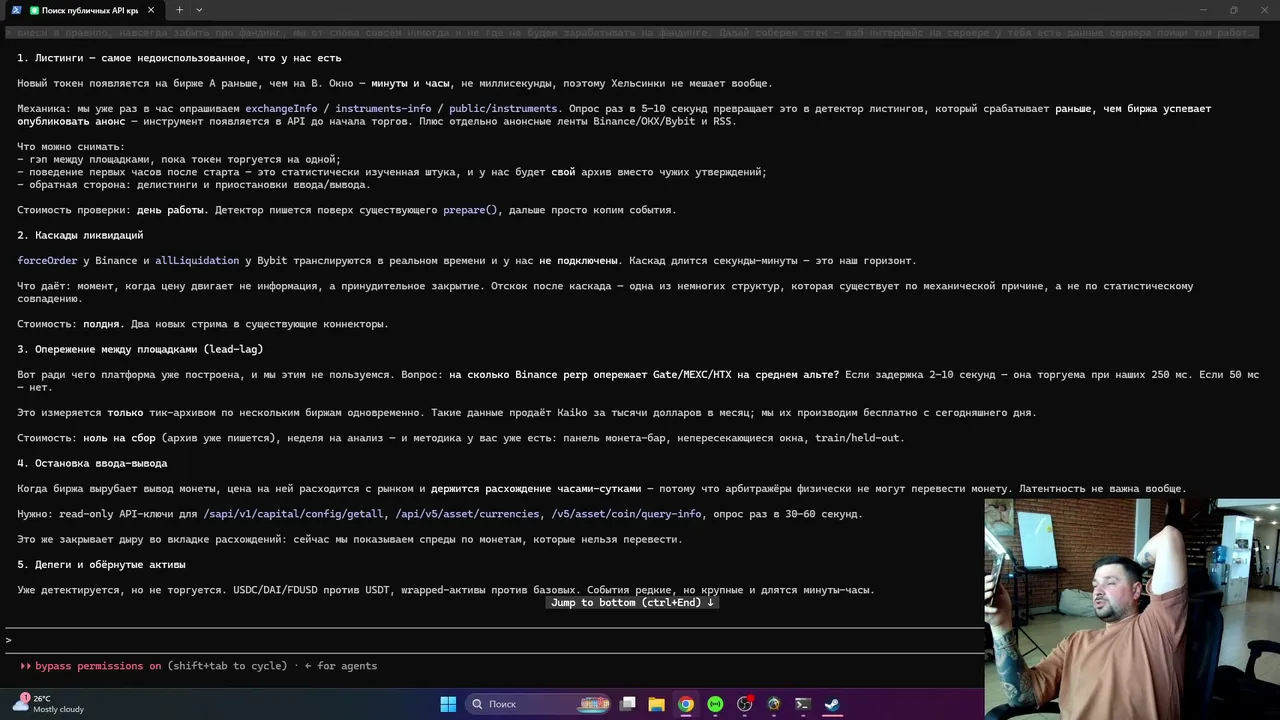
Task: Open Google Chrome from the taskbar
Action: [686, 704]
